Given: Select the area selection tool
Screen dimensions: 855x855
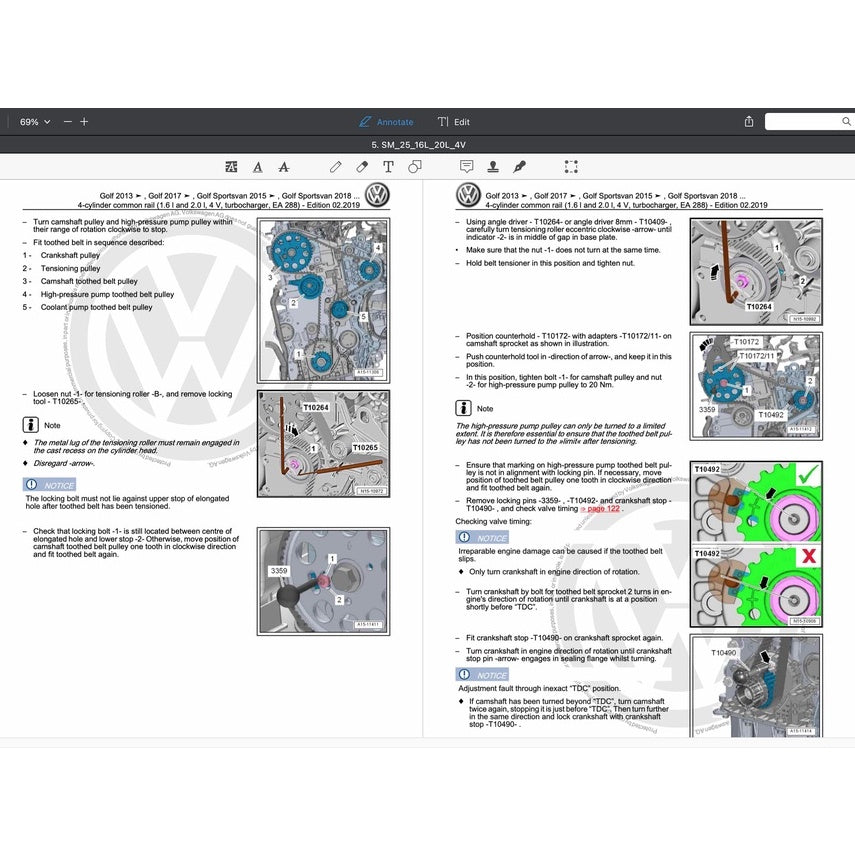Looking at the screenshot, I should 571,167.
